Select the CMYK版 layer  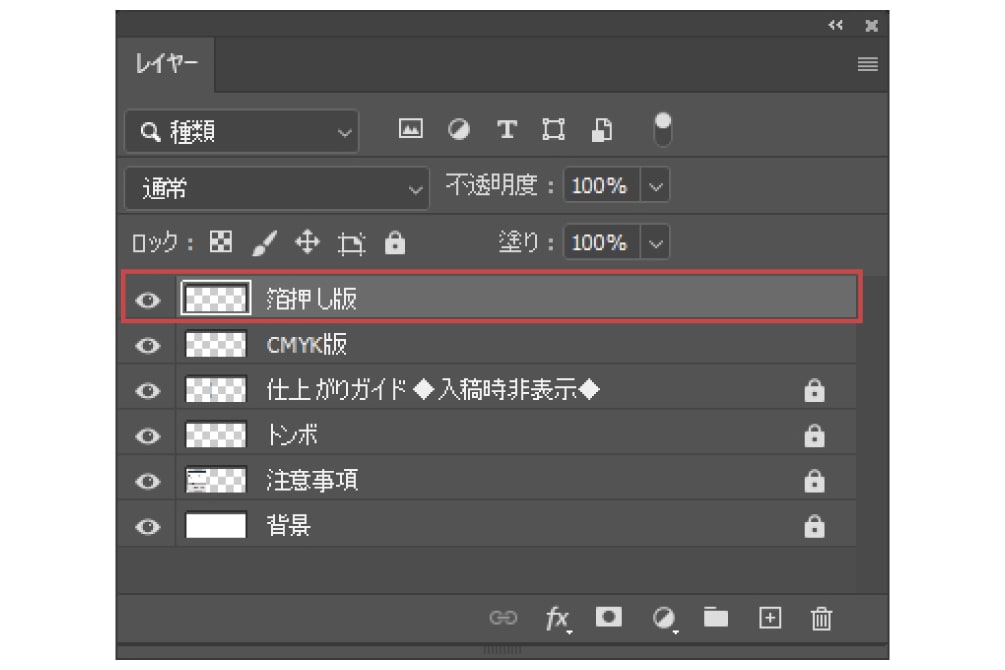pyautogui.click(x=500, y=345)
